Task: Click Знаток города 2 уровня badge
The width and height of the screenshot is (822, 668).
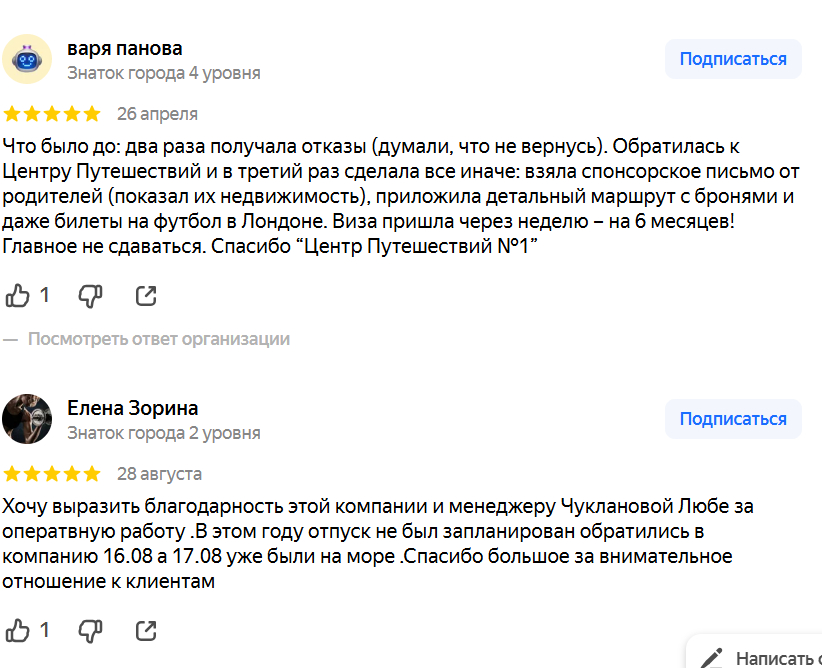Action: (163, 433)
